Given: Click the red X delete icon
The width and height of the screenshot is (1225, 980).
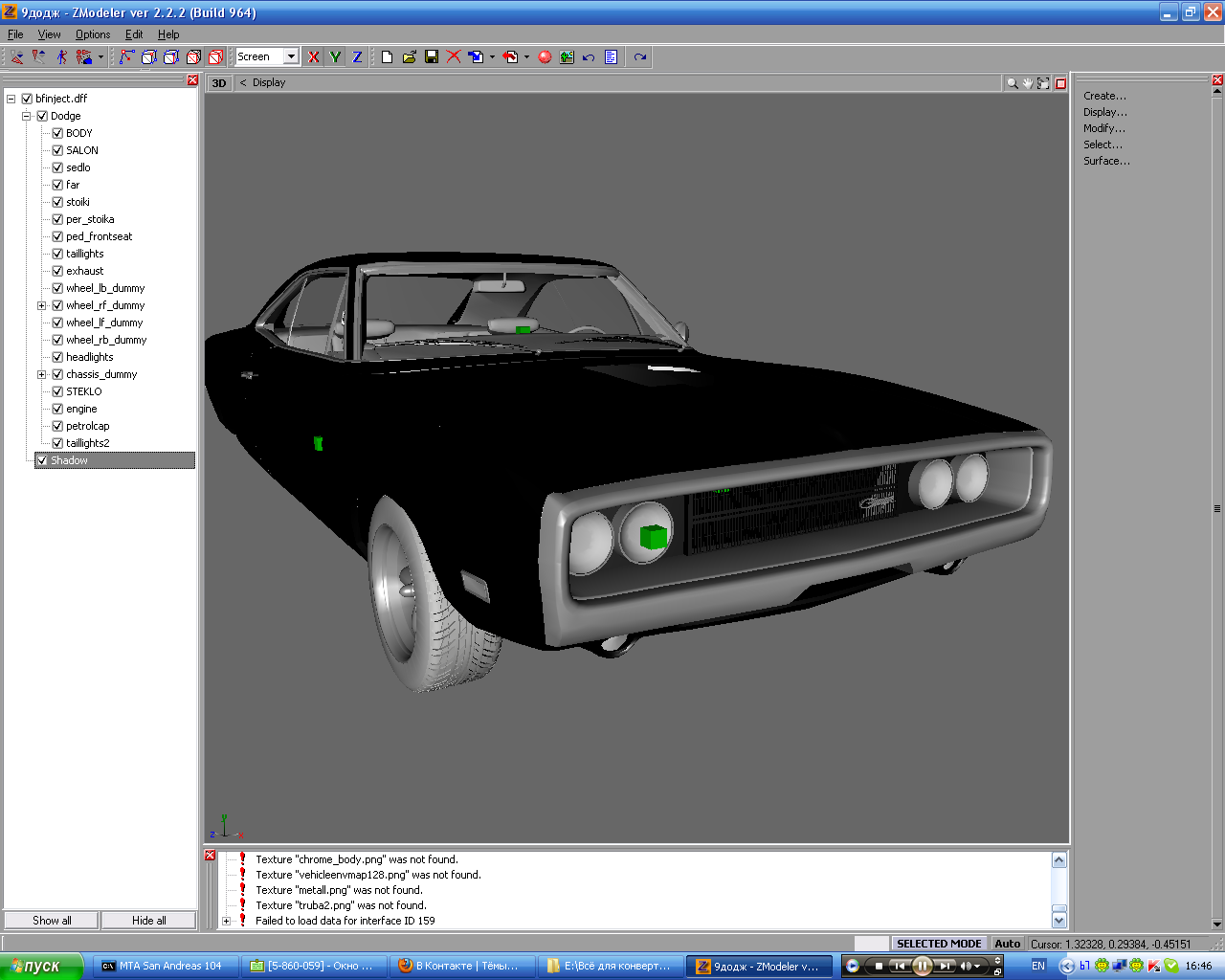Looking at the screenshot, I should (454, 57).
